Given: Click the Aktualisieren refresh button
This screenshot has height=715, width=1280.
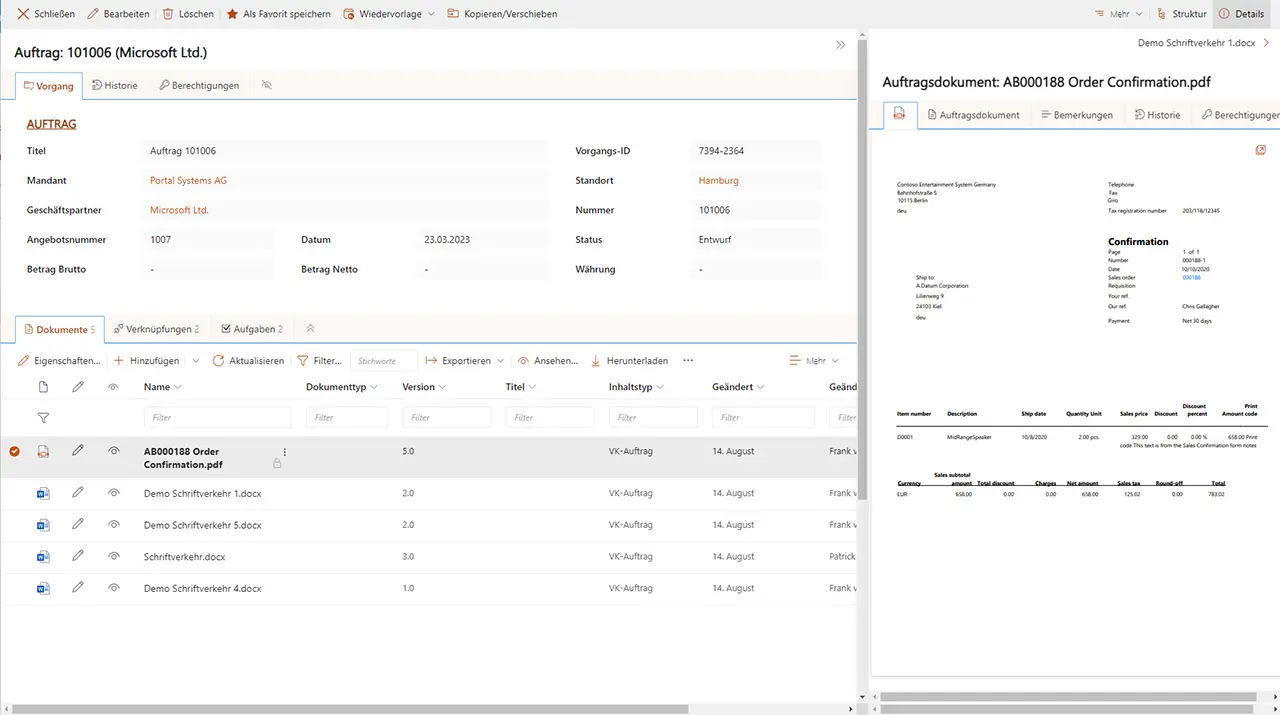Looking at the screenshot, I should coord(248,361).
